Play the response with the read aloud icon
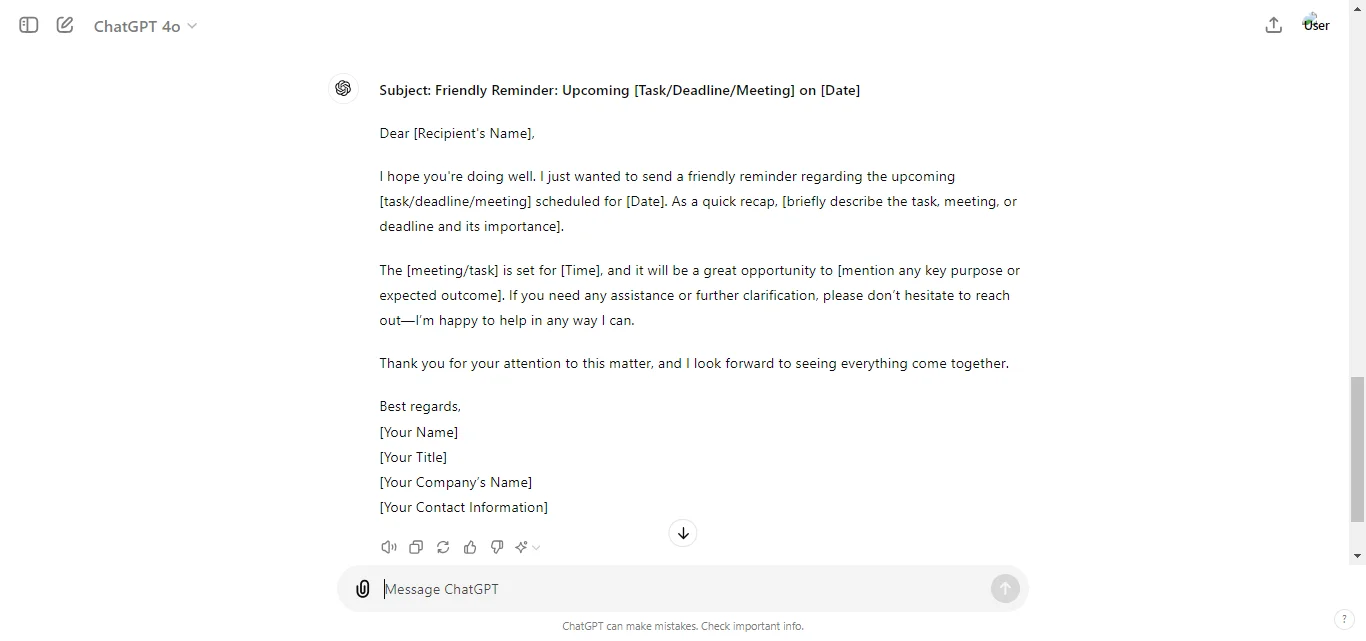The image size is (1366, 641). tap(389, 547)
